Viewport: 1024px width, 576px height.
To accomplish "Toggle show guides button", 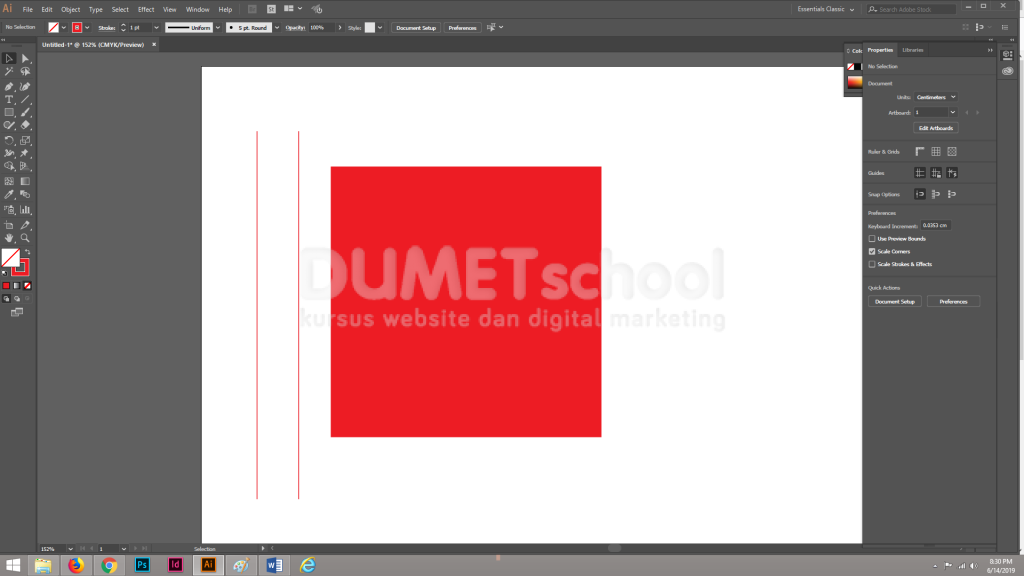I will (x=920, y=173).
